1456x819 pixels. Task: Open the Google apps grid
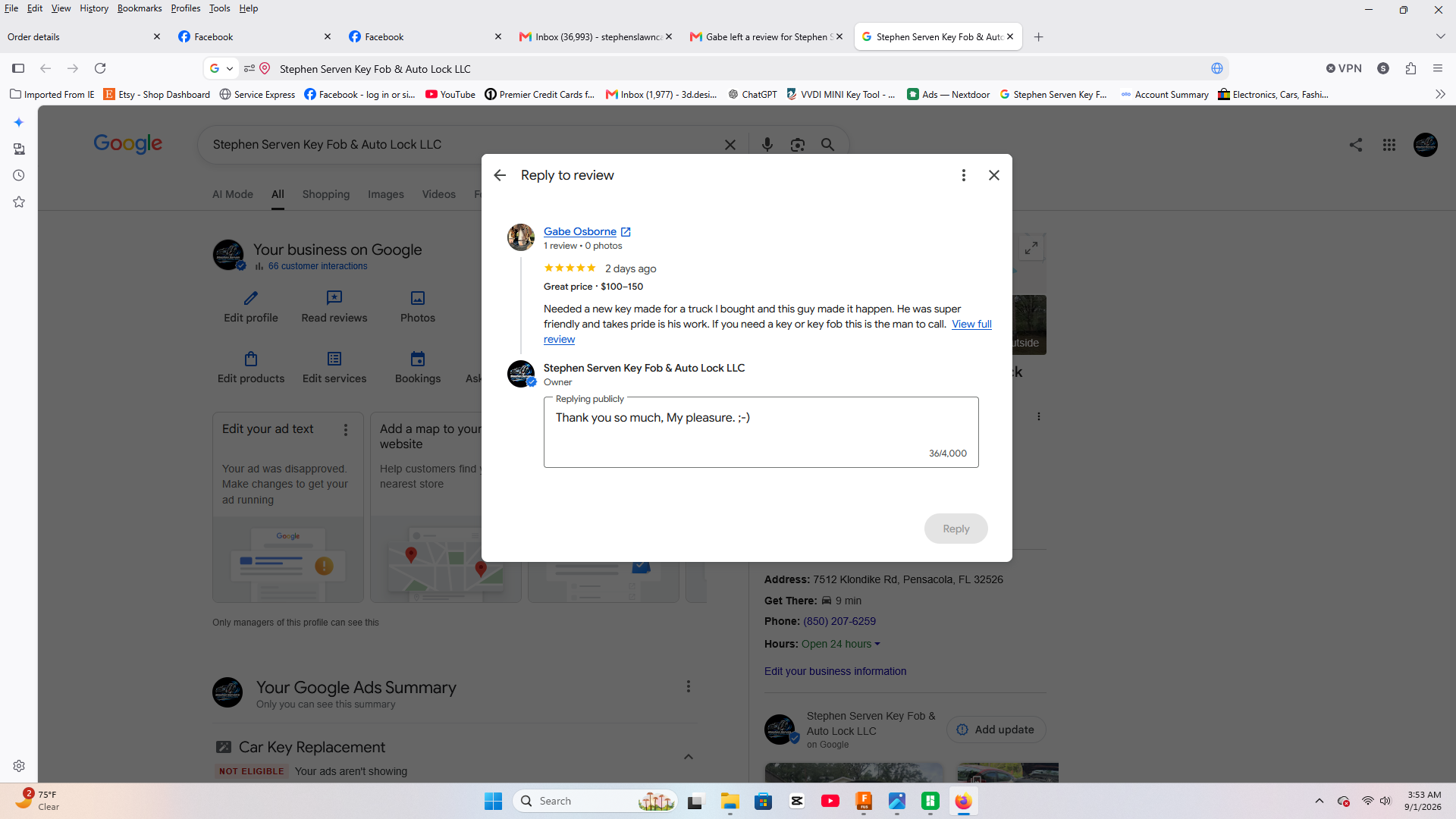pos(1389,145)
